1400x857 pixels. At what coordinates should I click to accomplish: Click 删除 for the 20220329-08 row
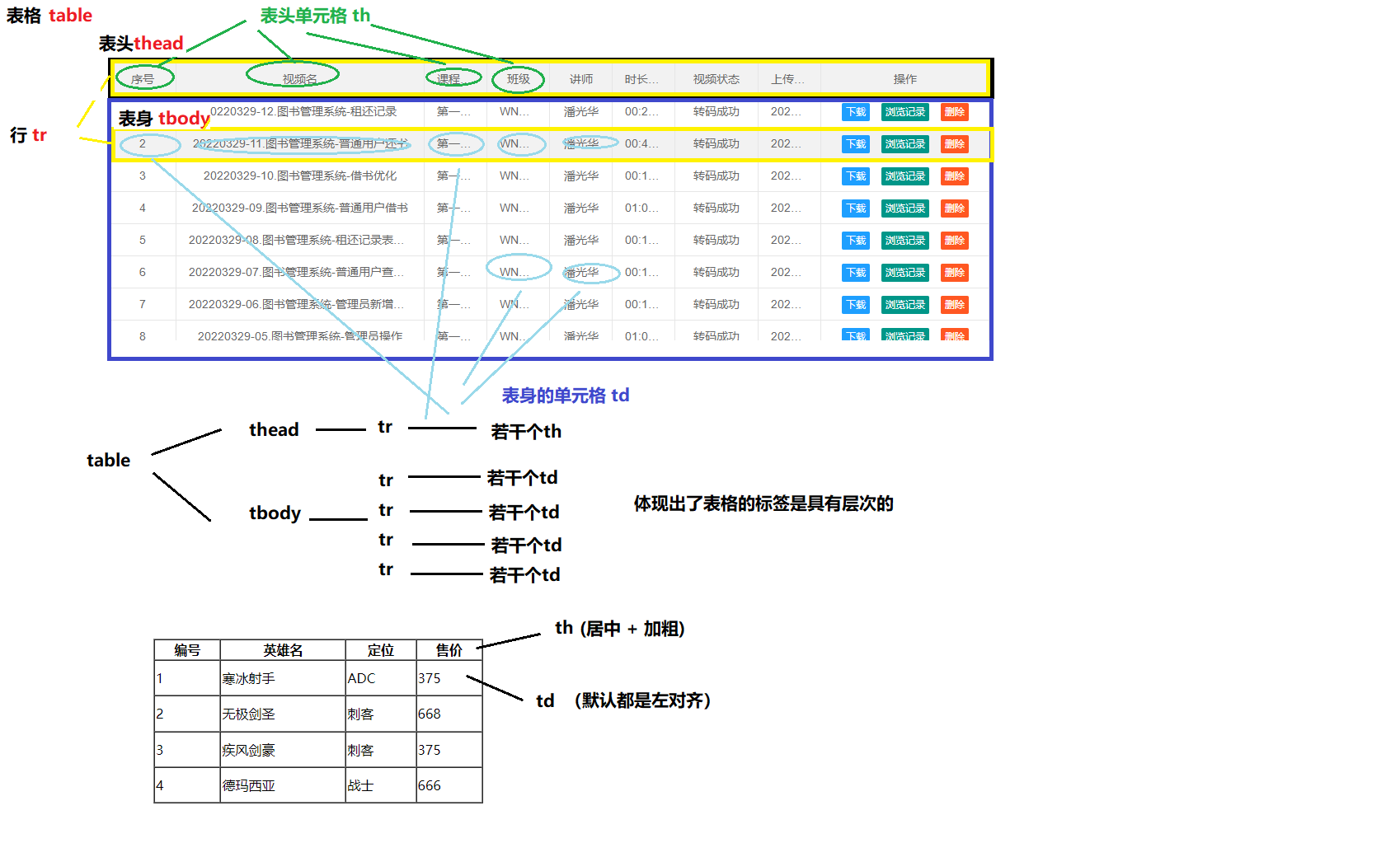pos(954,241)
